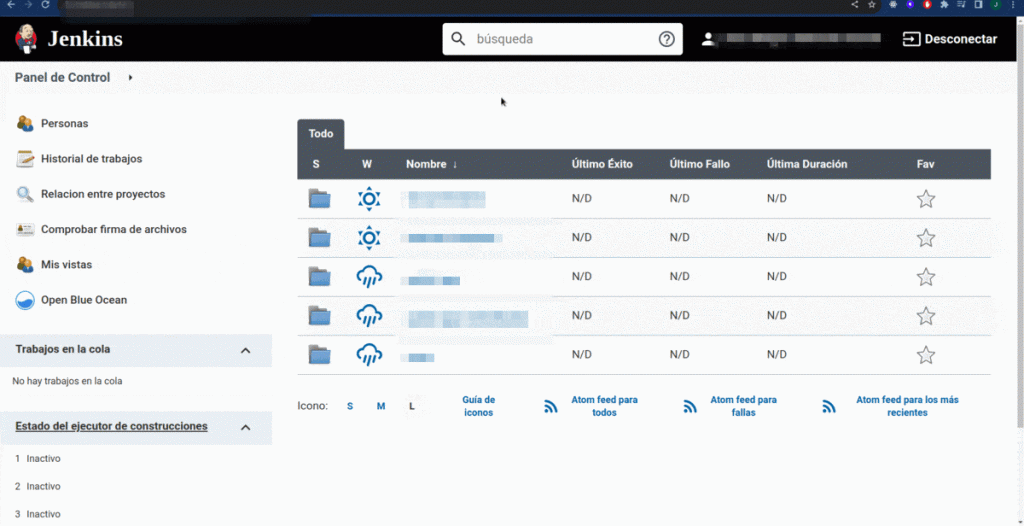The image size is (1024, 526).
Task: Open Guía de iconos link
Action: pyautogui.click(x=479, y=406)
